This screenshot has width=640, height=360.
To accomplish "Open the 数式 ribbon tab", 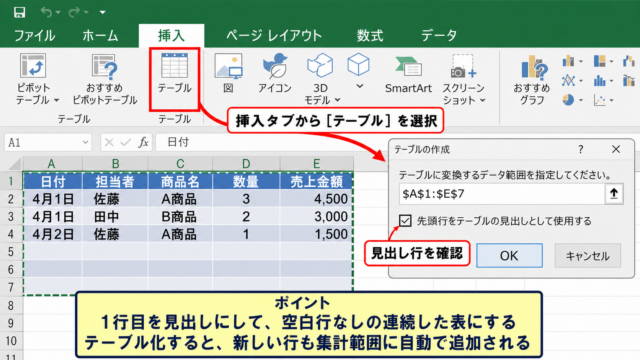I will (370, 36).
